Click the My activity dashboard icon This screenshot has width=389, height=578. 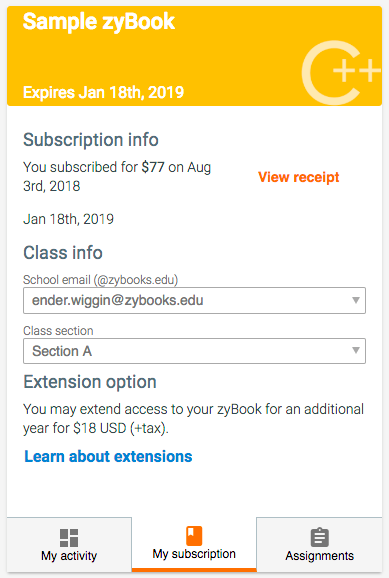tap(69, 538)
